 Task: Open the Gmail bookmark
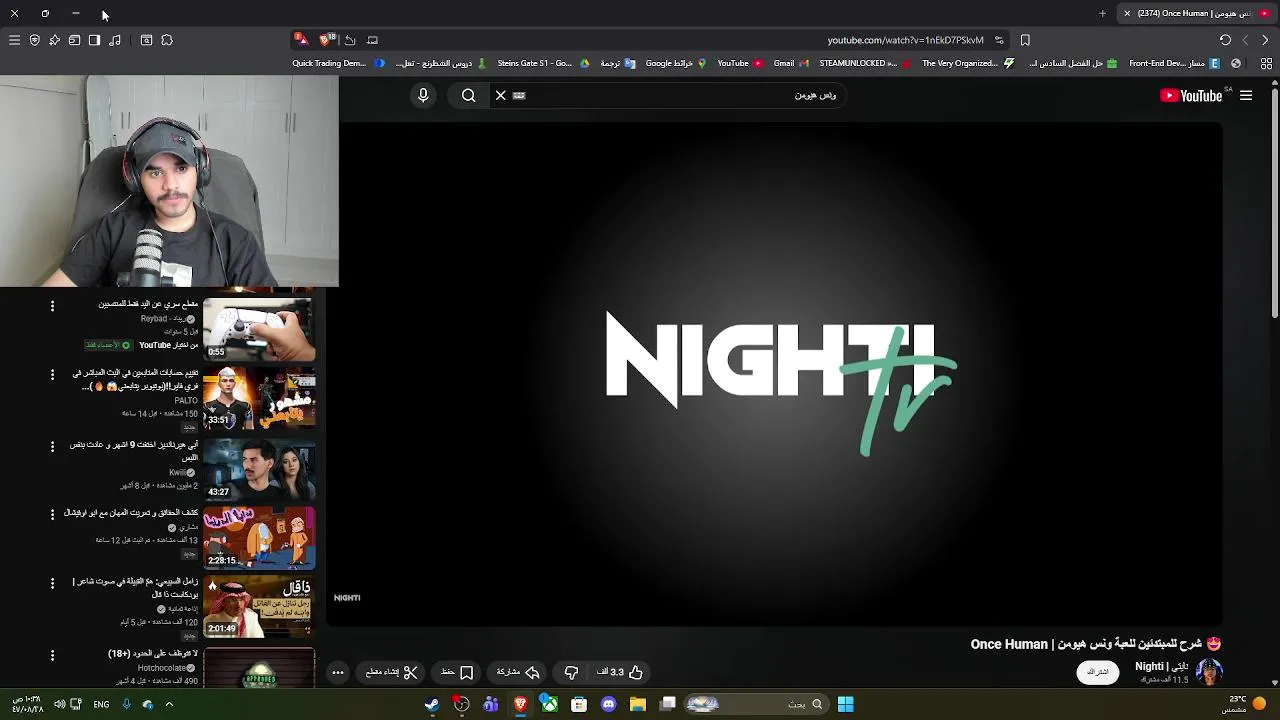click(789, 63)
